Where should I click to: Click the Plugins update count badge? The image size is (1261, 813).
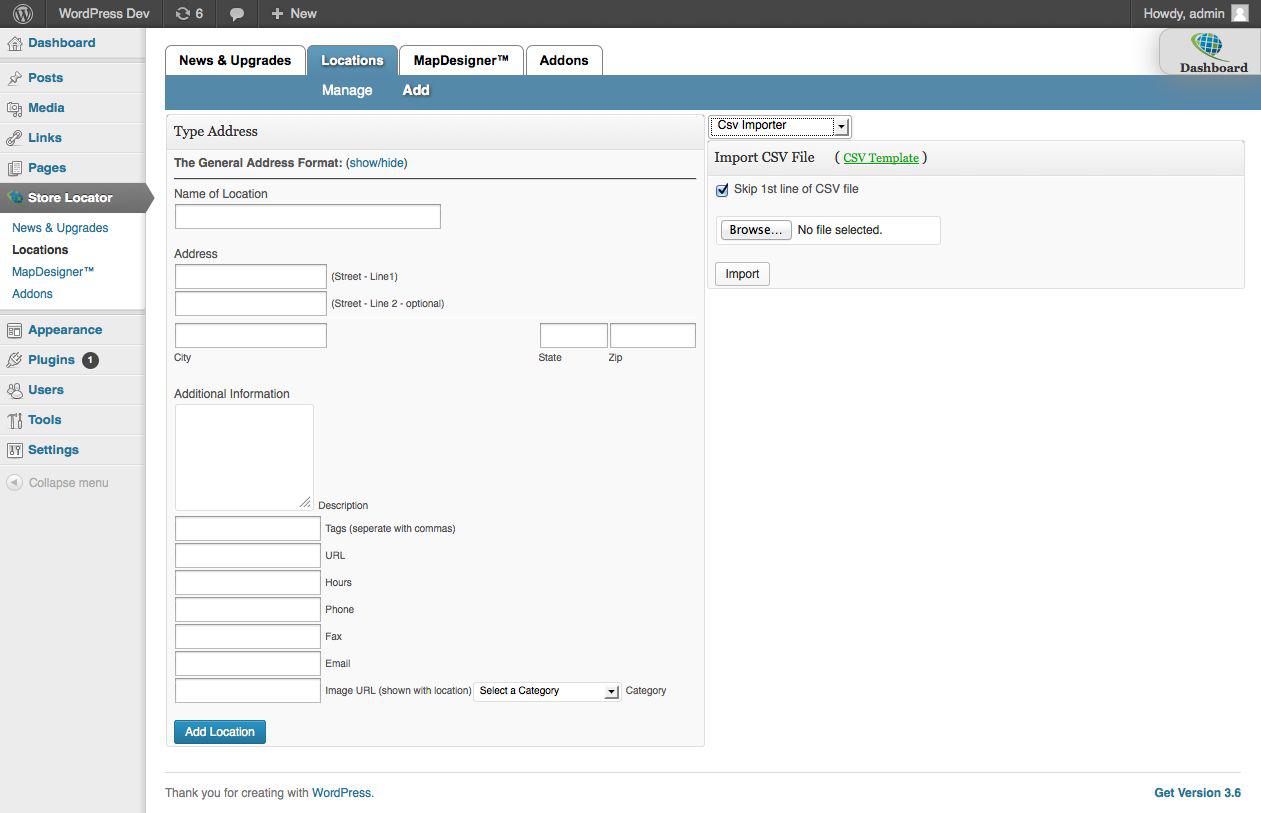tap(90, 360)
